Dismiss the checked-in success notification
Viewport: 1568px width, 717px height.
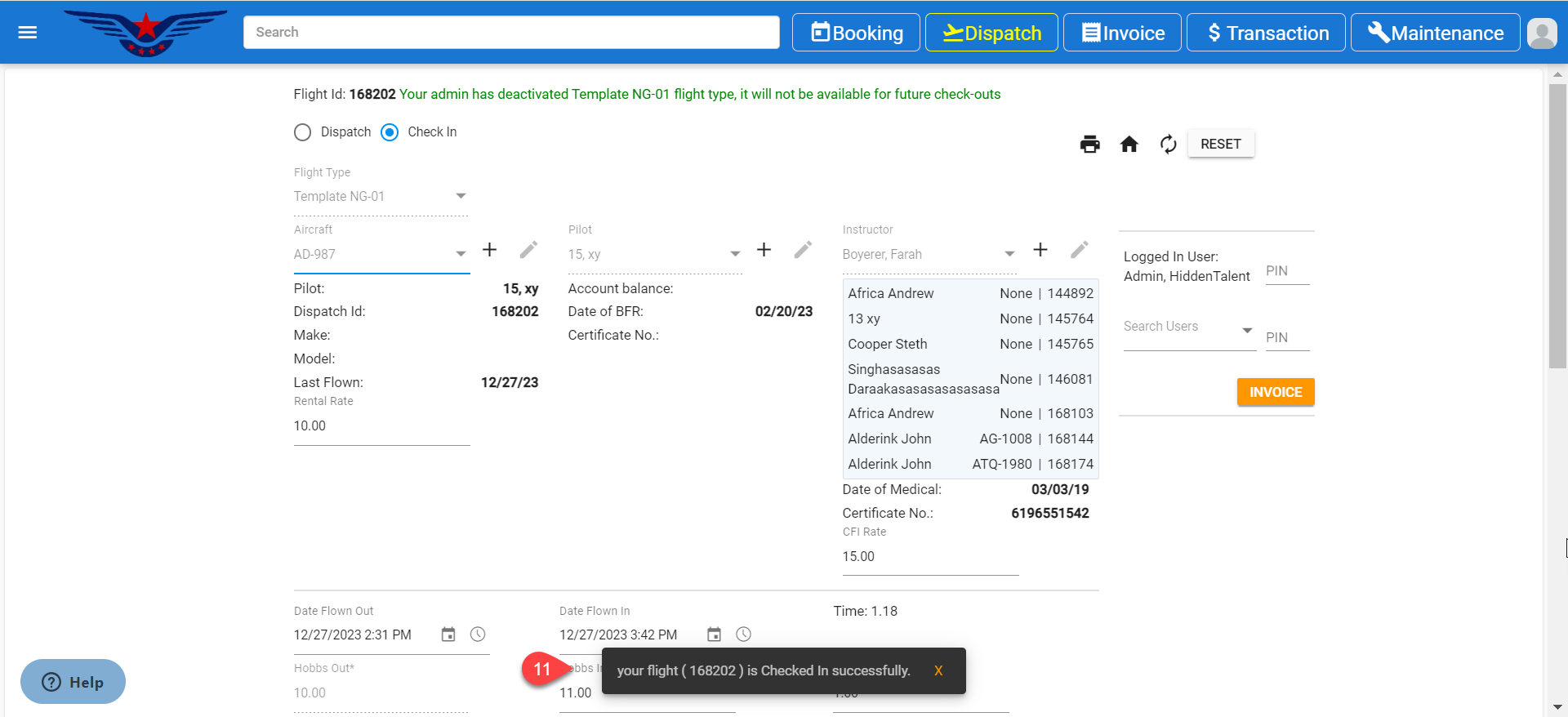pos(938,670)
